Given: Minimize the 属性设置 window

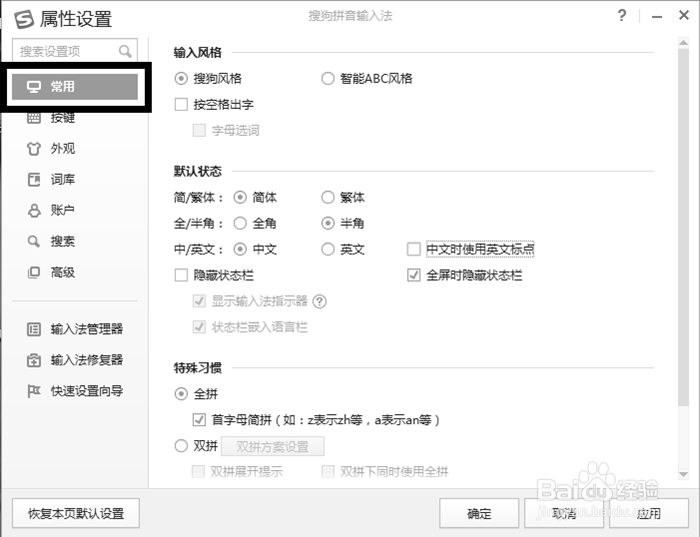Looking at the screenshot, I should coord(657,17).
